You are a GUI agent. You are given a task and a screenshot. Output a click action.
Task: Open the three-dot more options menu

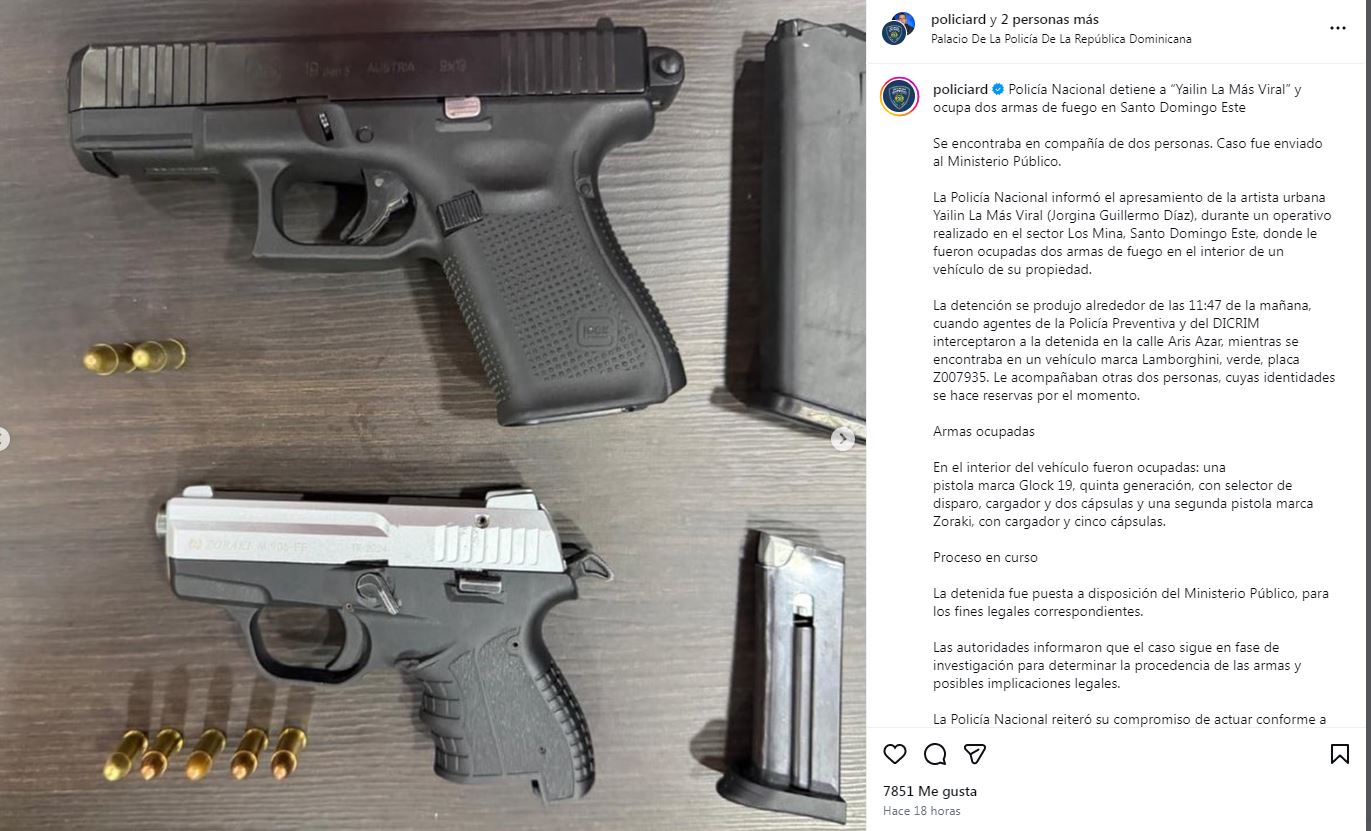pyautogui.click(x=1338, y=28)
